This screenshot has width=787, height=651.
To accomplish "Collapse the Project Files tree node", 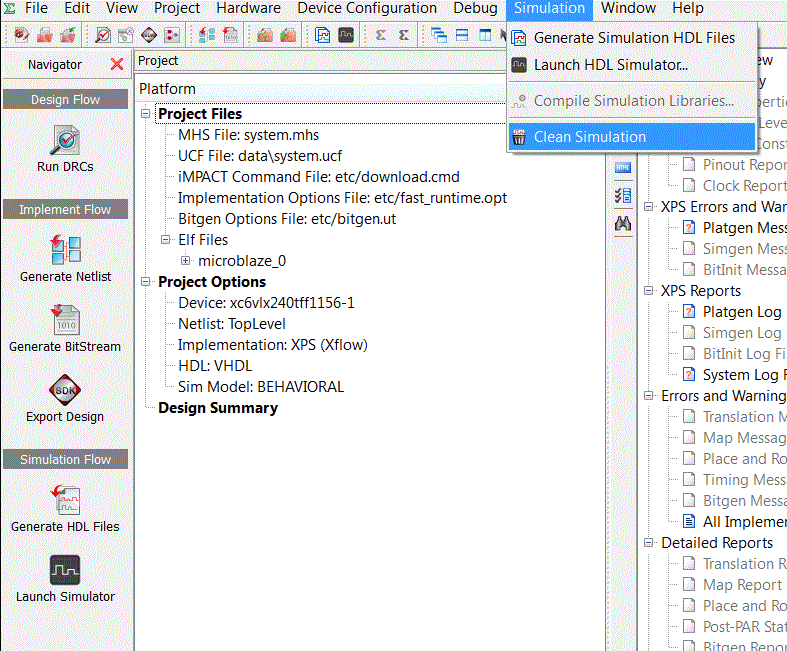I will (x=146, y=114).
